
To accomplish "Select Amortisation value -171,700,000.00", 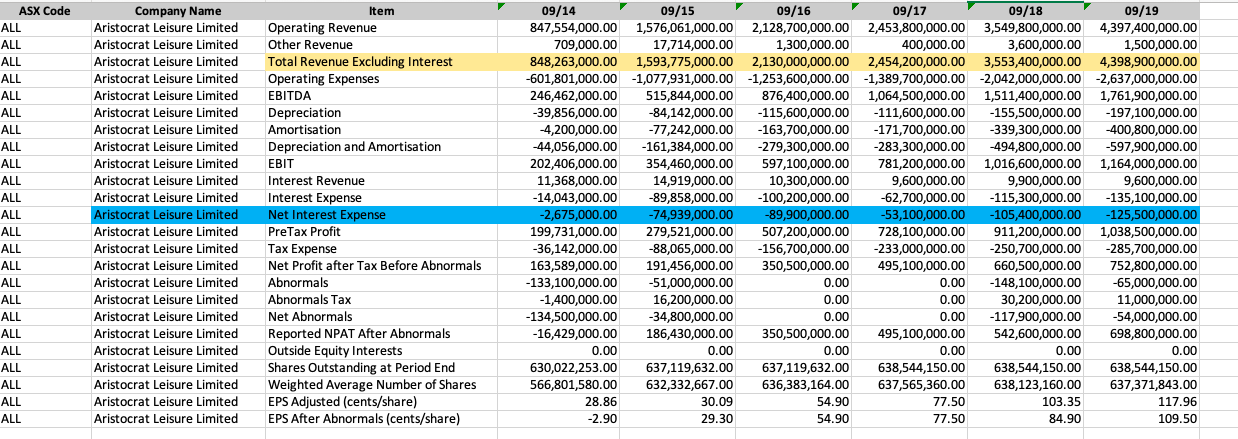I will [x=909, y=130].
